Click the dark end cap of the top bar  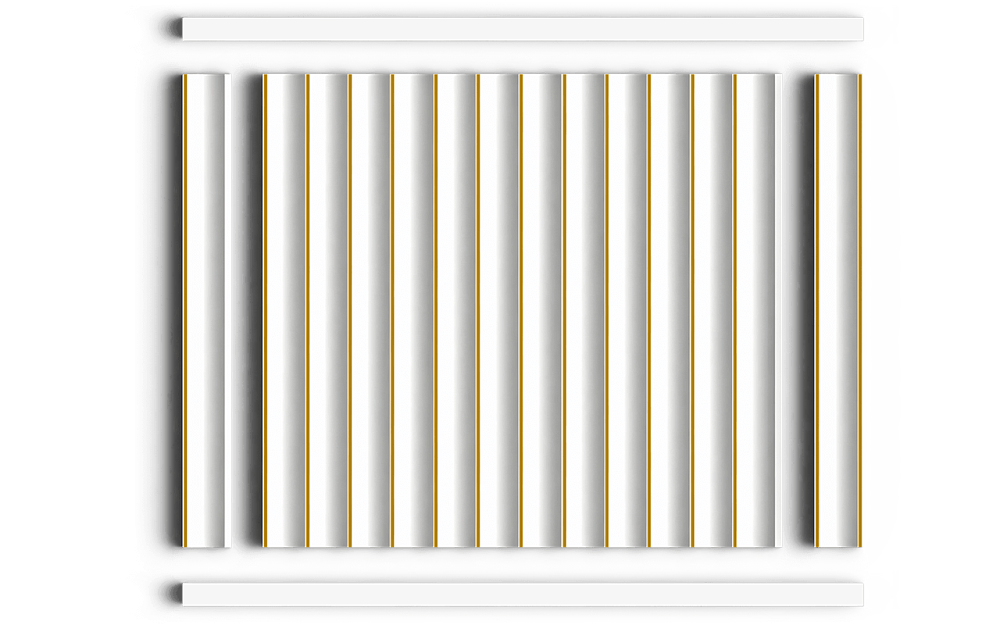[177, 29]
